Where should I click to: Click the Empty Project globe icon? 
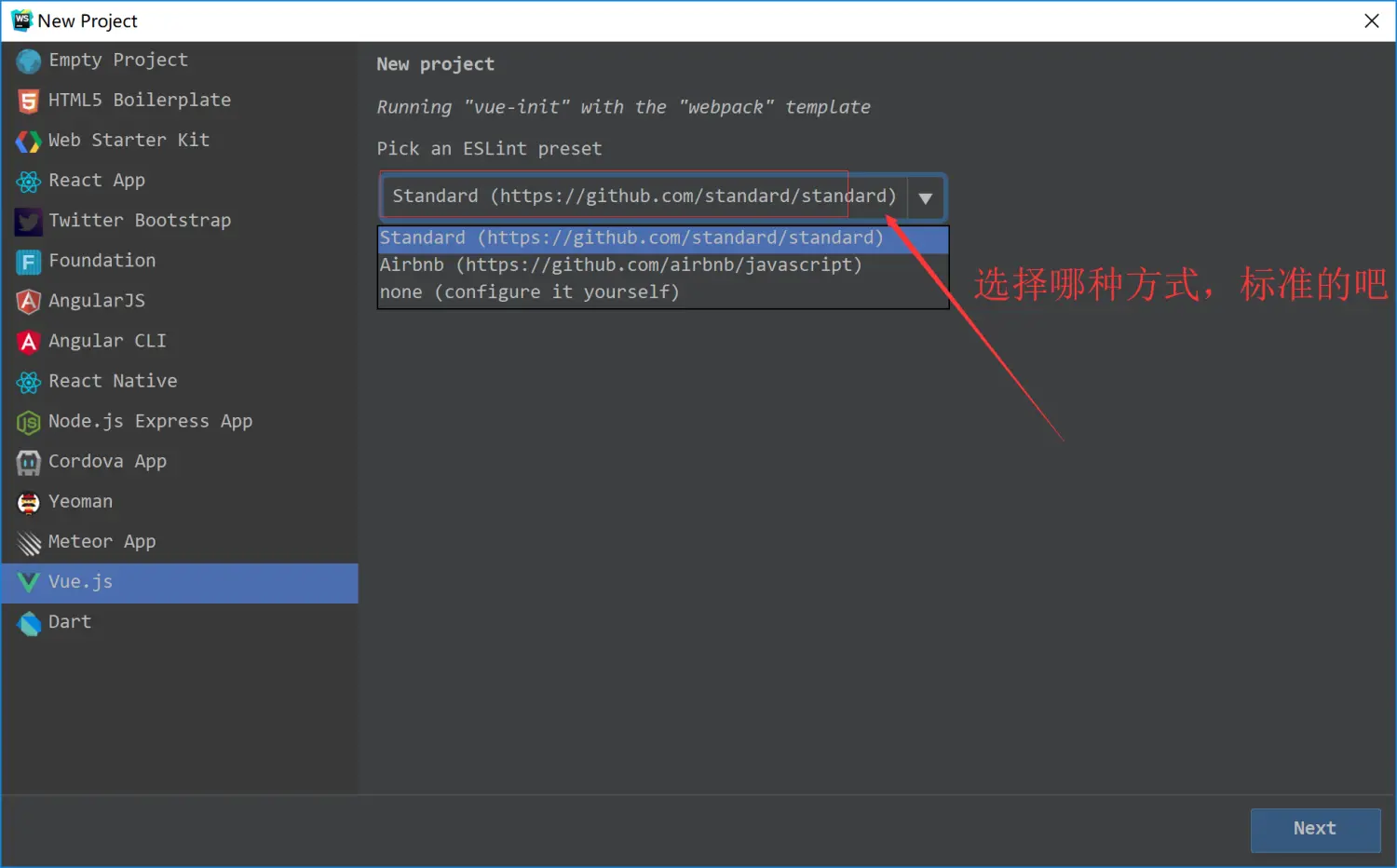[29, 61]
